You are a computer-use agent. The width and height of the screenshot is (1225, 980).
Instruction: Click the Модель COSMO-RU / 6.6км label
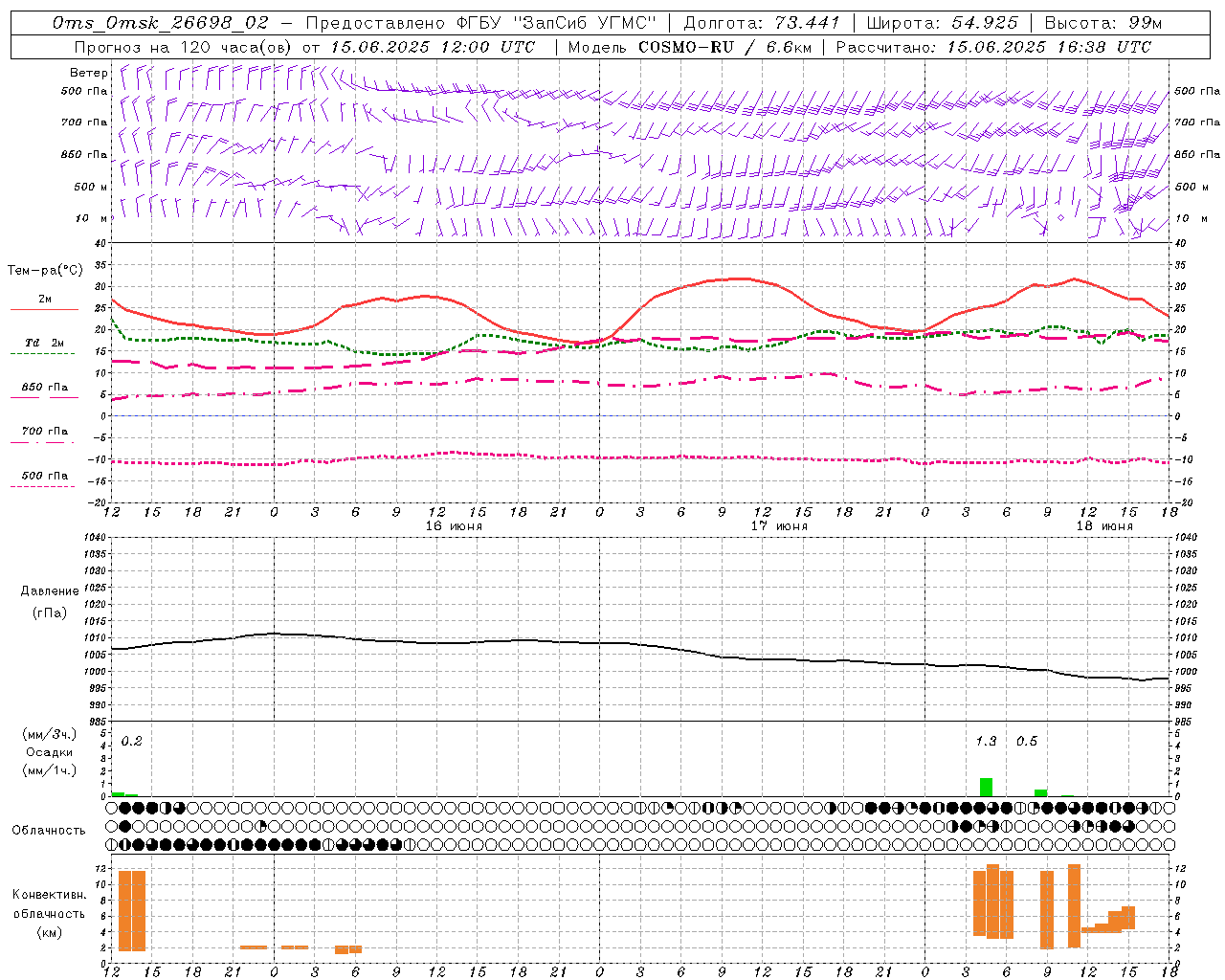pyautogui.click(x=690, y=47)
